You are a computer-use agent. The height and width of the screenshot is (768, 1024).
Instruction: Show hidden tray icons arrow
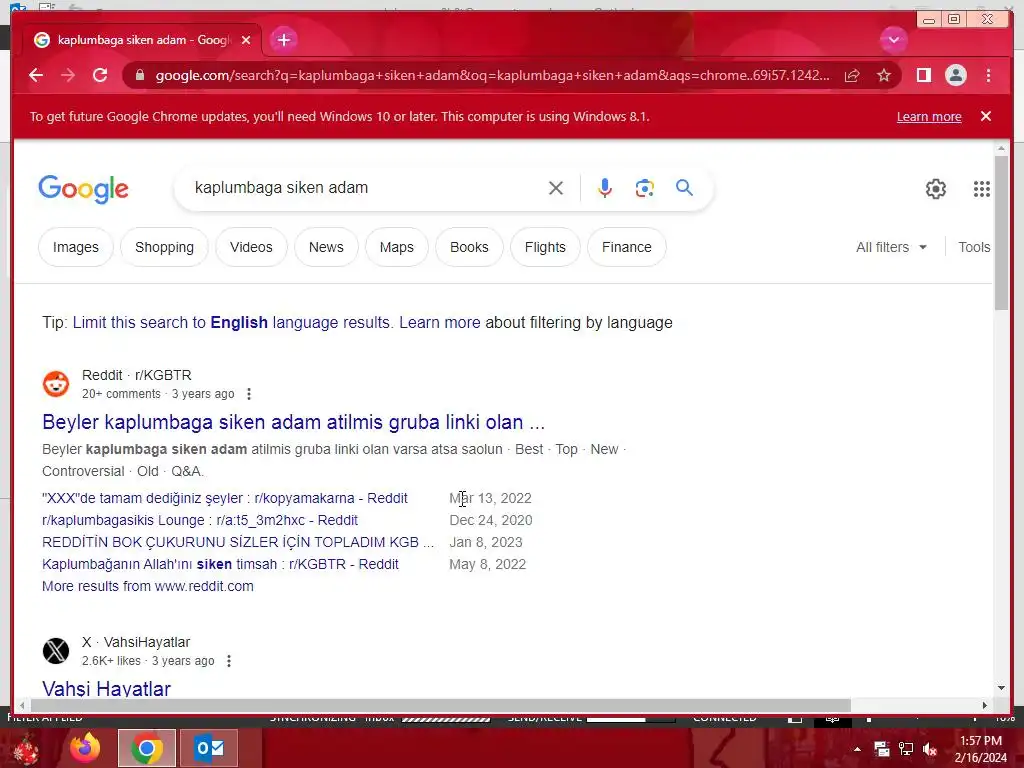click(x=857, y=749)
